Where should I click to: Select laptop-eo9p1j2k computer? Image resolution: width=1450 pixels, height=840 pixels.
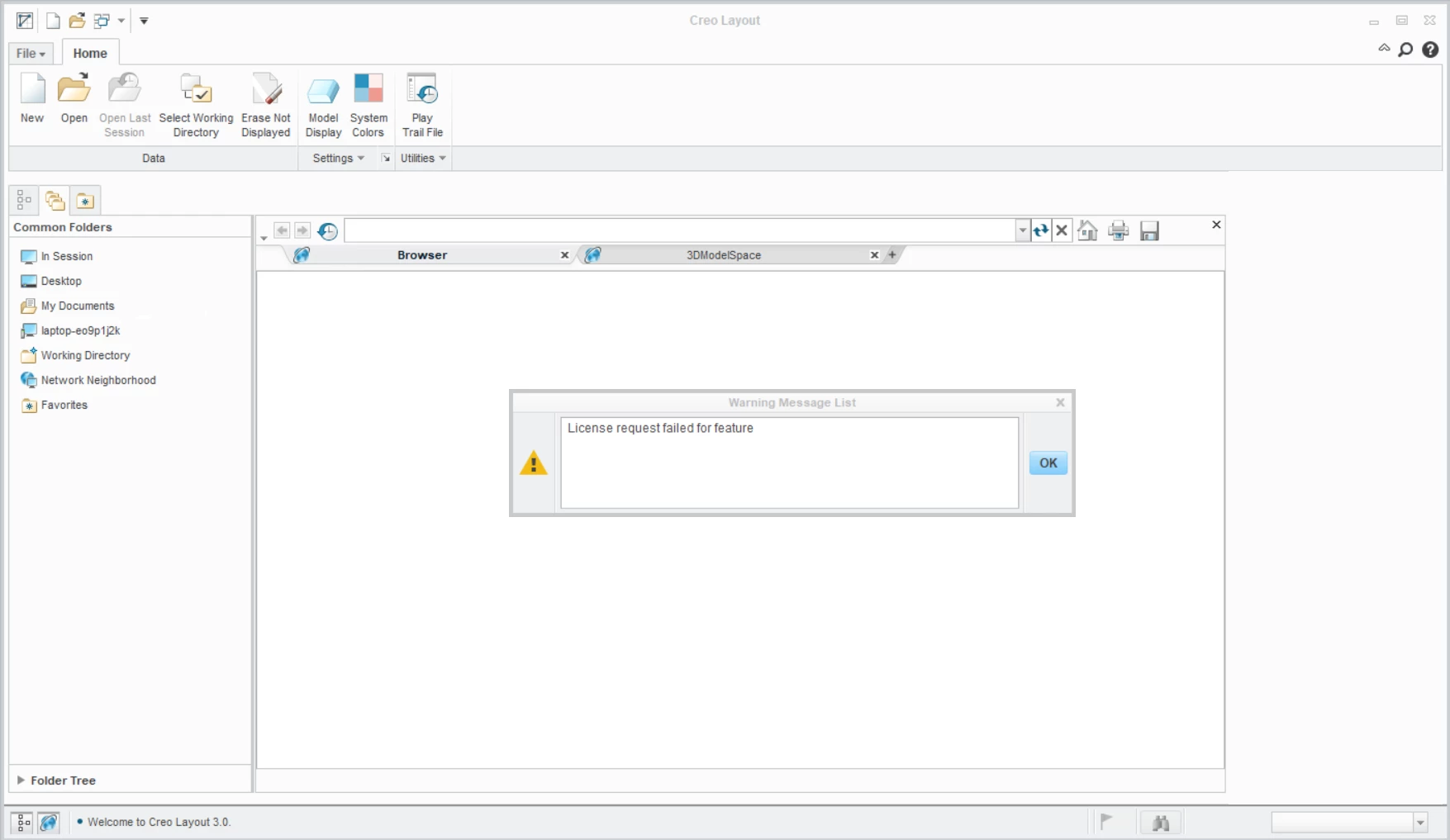pyautogui.click(x=70, y=330)
